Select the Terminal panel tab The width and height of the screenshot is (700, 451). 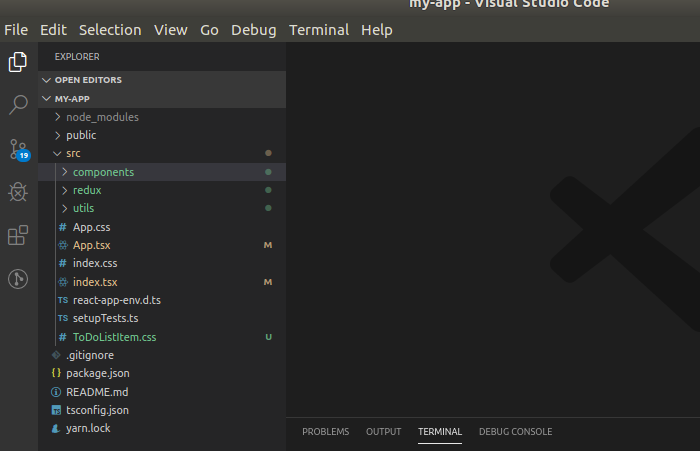coord(440,432)
